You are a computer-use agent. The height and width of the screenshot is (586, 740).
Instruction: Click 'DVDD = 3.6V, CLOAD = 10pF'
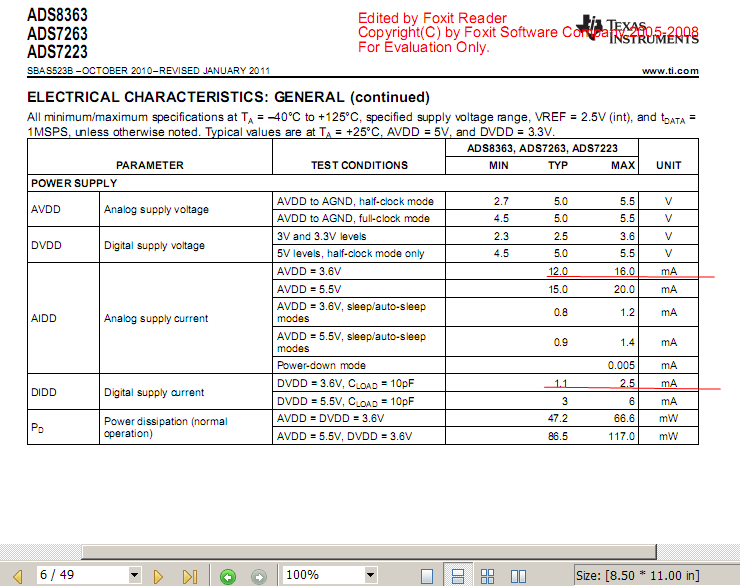pyautogui.click(x=345, y=384)
